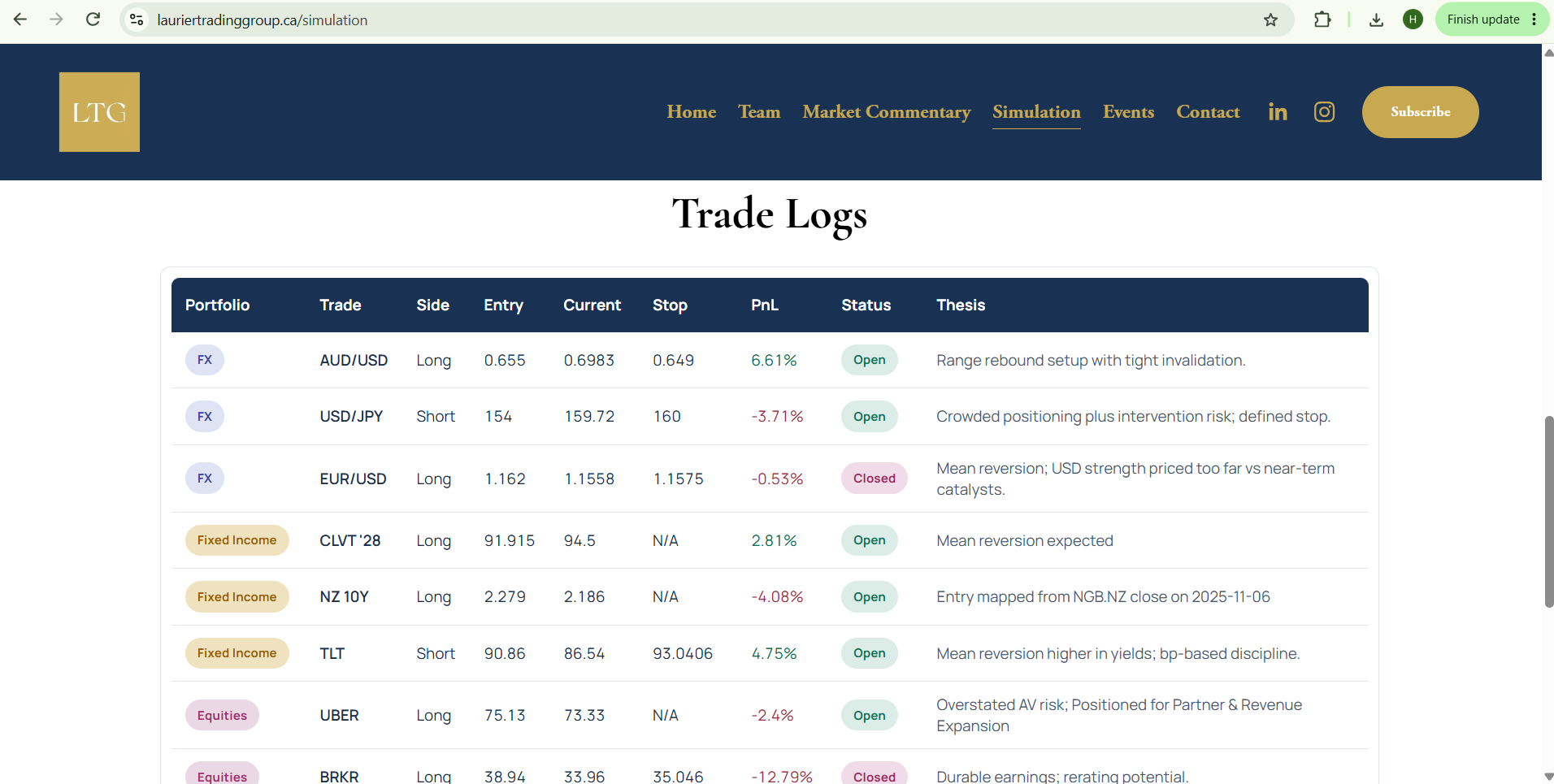This screenshot has width=1554, height=784.
Task: Click the NZ 10Y trade cell
Action: tap(344, 597)
